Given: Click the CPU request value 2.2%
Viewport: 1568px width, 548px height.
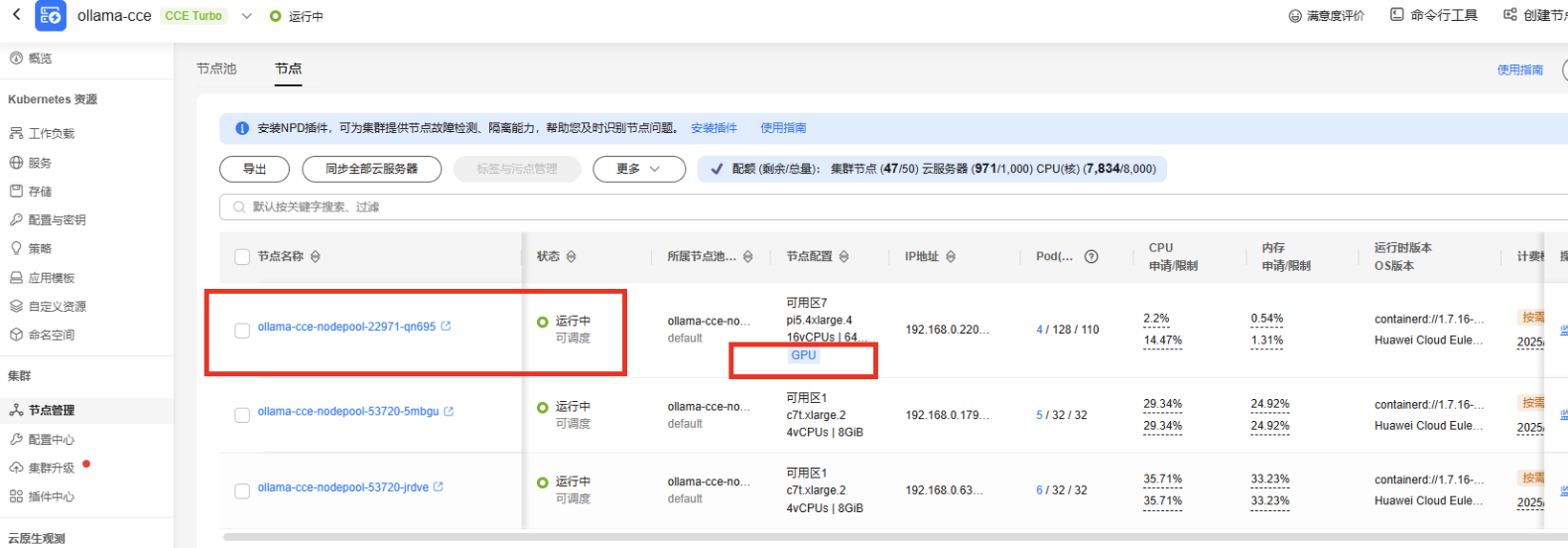Looking at the screenshot, I should [x=1156, y=319].
